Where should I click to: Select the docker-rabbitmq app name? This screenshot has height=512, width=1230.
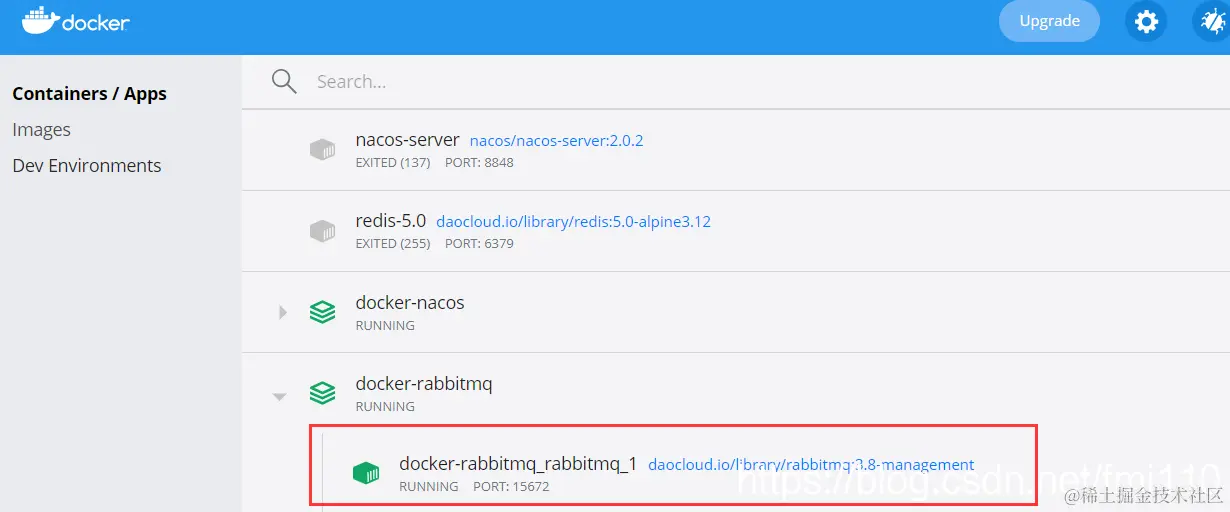point(424,384)
